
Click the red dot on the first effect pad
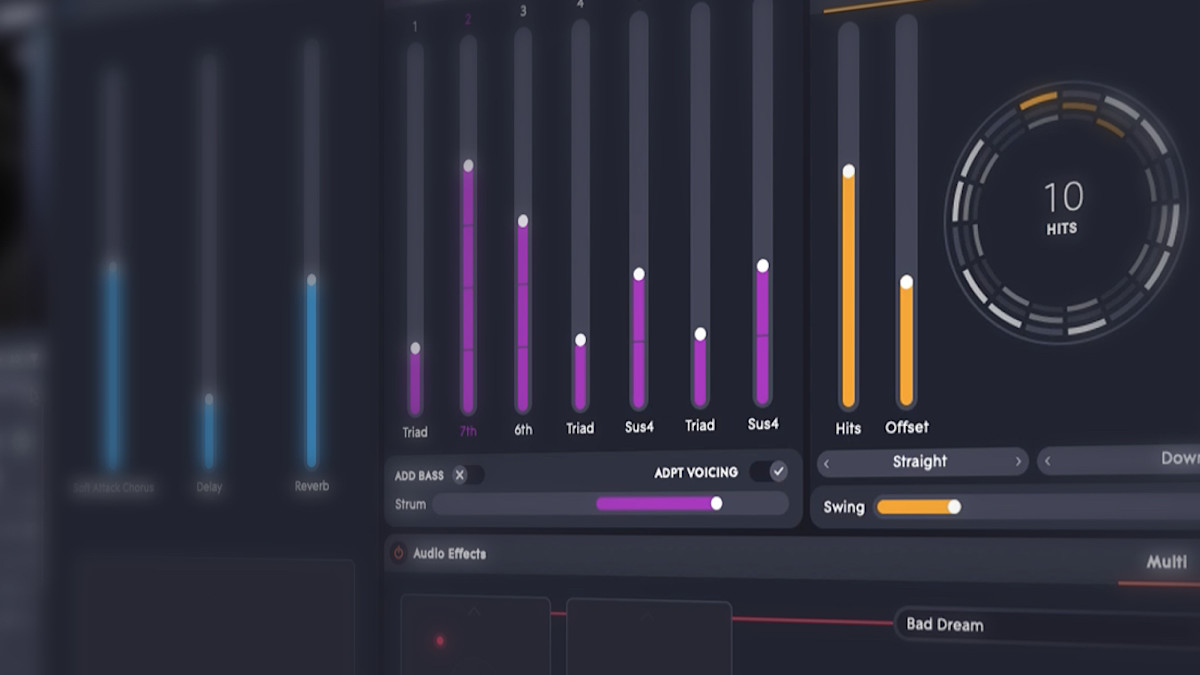coord(439,641)
